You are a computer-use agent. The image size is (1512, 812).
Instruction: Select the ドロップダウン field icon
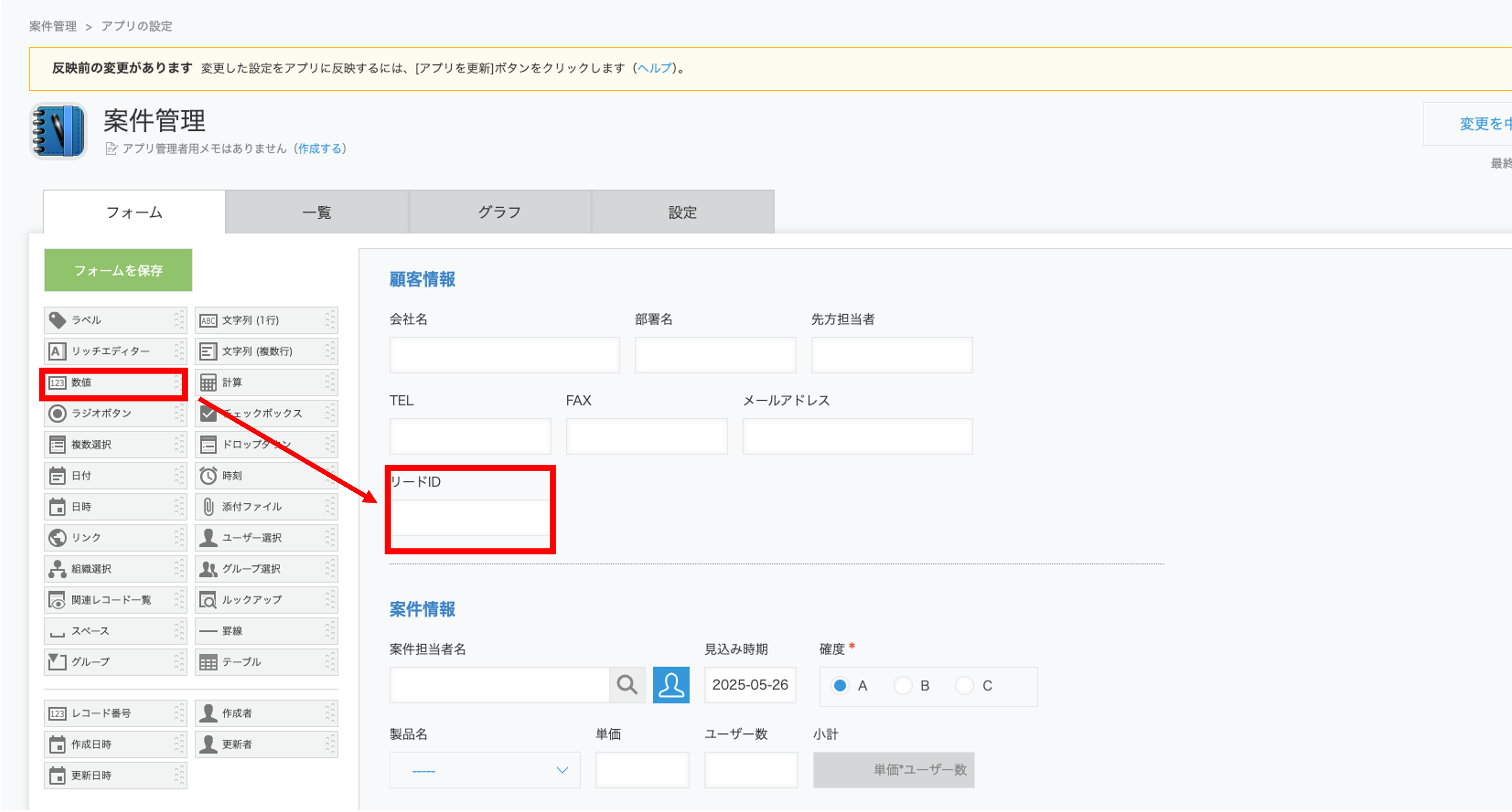click(x=208, y=445)
